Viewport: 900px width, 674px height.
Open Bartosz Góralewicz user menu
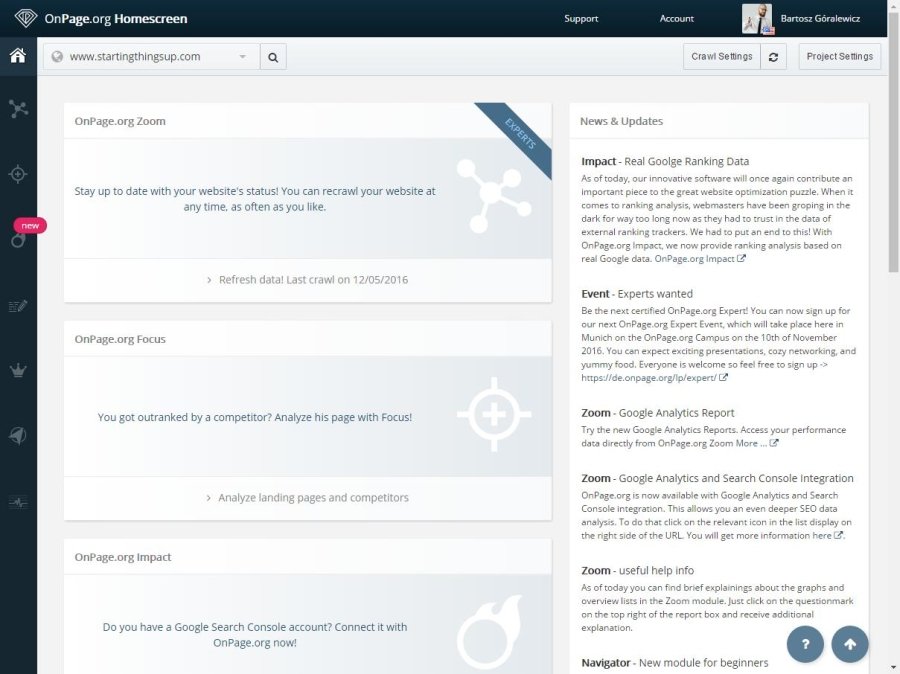coord(820,18)
